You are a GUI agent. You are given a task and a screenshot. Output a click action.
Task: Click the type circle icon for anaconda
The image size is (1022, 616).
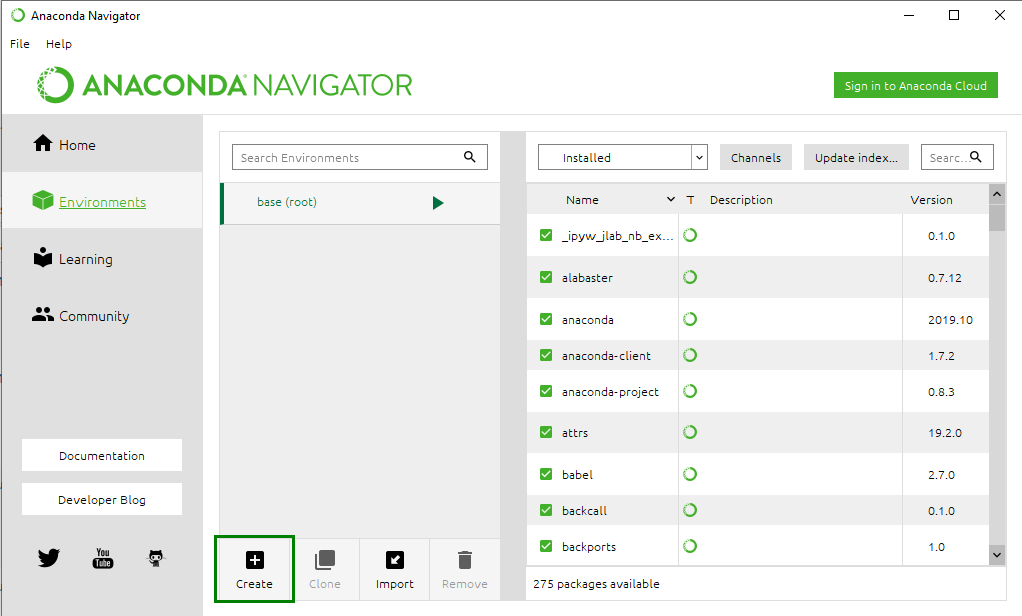coord(690,319)
